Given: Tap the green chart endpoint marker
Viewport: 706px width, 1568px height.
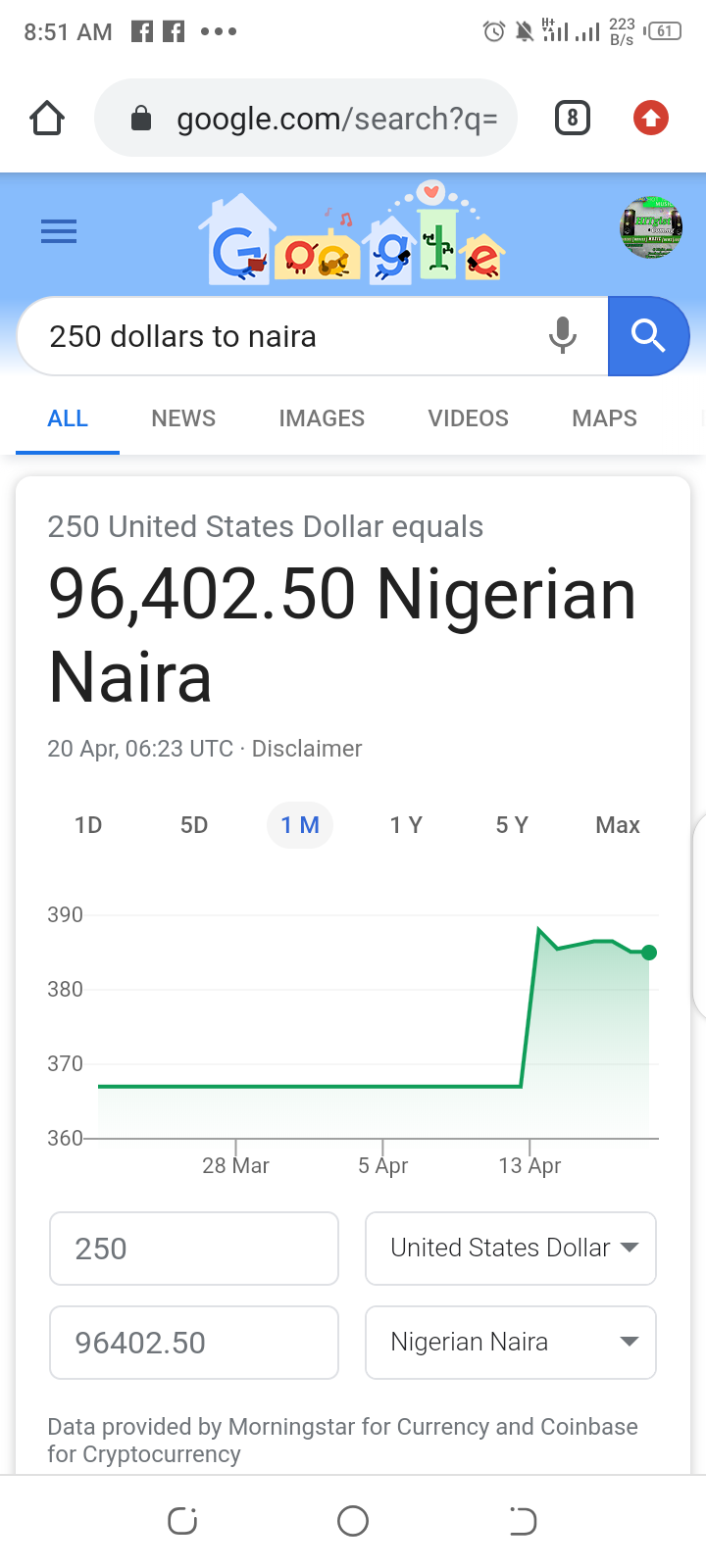Looking at the screenshot, I should pos(649,953).
